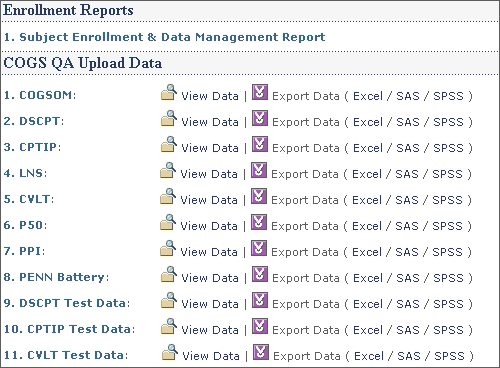Click the View Data folder icon for PPI
The height and width of the screenshot is (368, 500).
point(168,248)
